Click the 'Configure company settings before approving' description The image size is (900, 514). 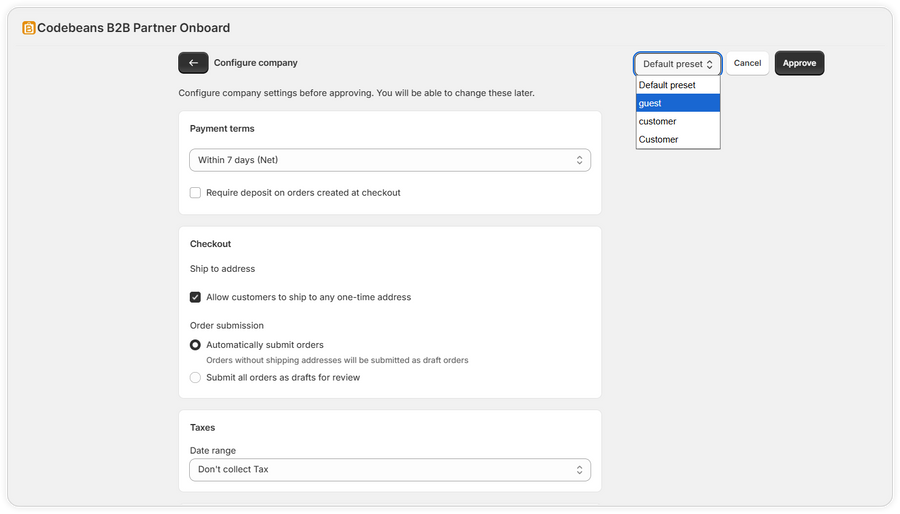point(356,93)
